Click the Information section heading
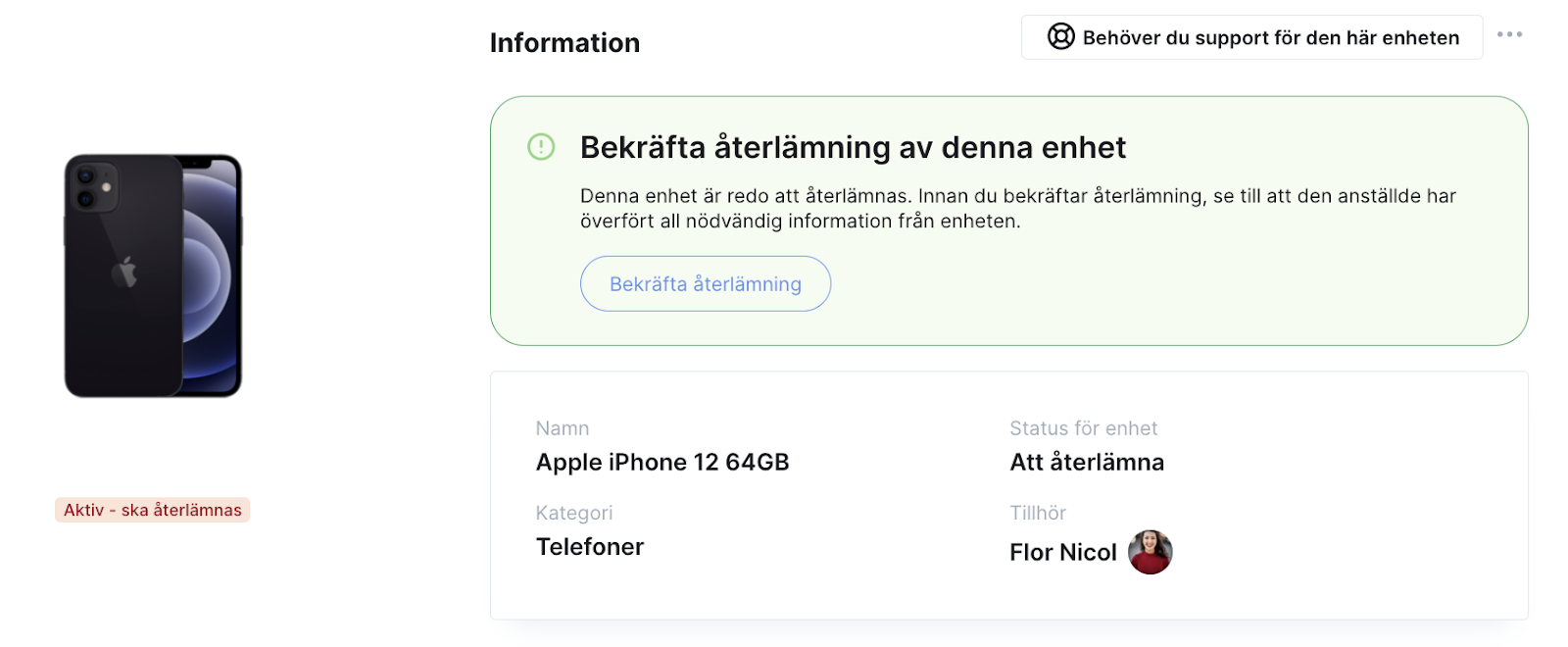Screen dimensions: 1568x647 pos(564,43)
